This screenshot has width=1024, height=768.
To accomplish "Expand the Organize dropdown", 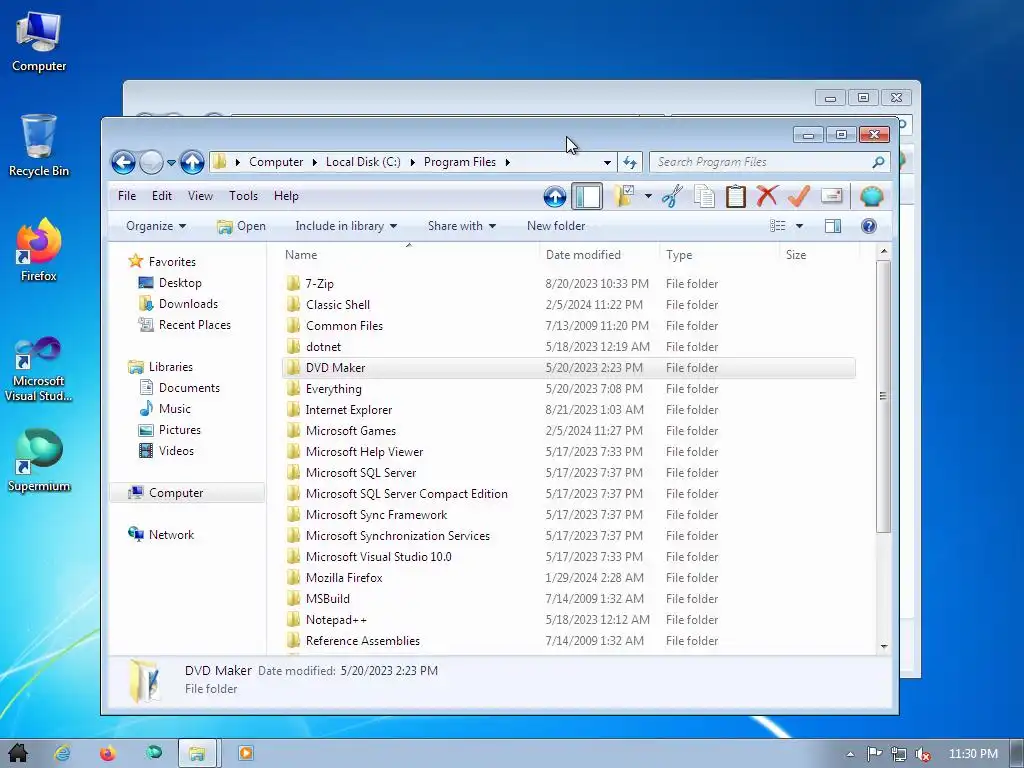I will point(156,226).
